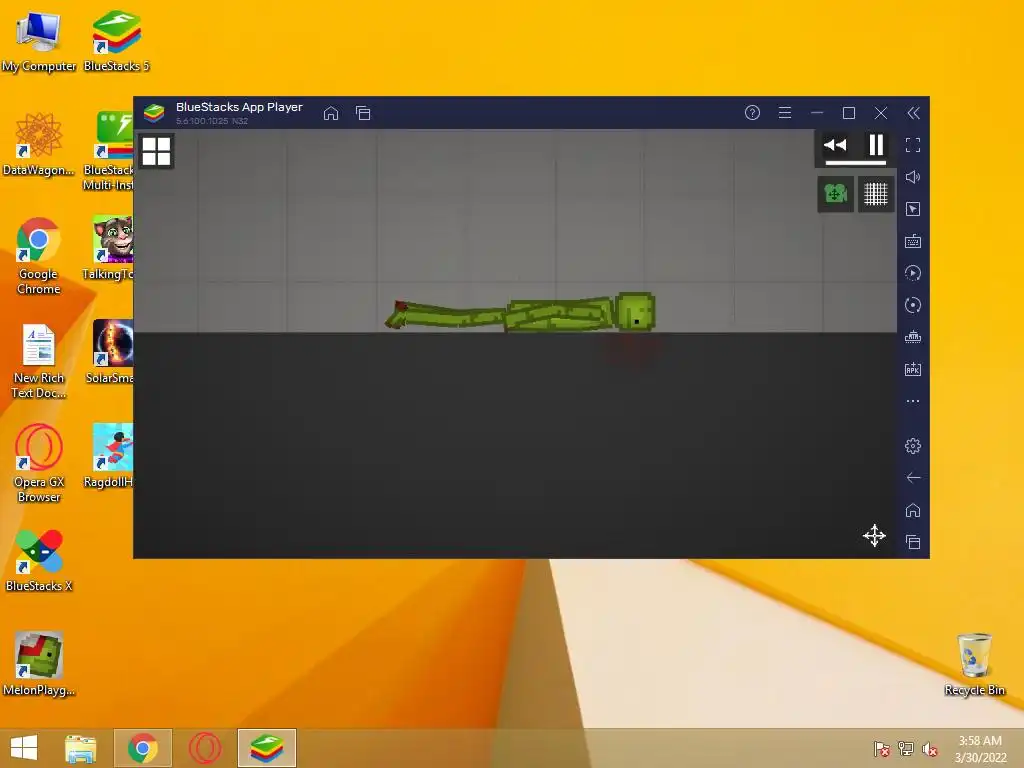Select the move/pan tool in game corner
The height and width of the screenshot is (768, 1024).
(874, 536)
